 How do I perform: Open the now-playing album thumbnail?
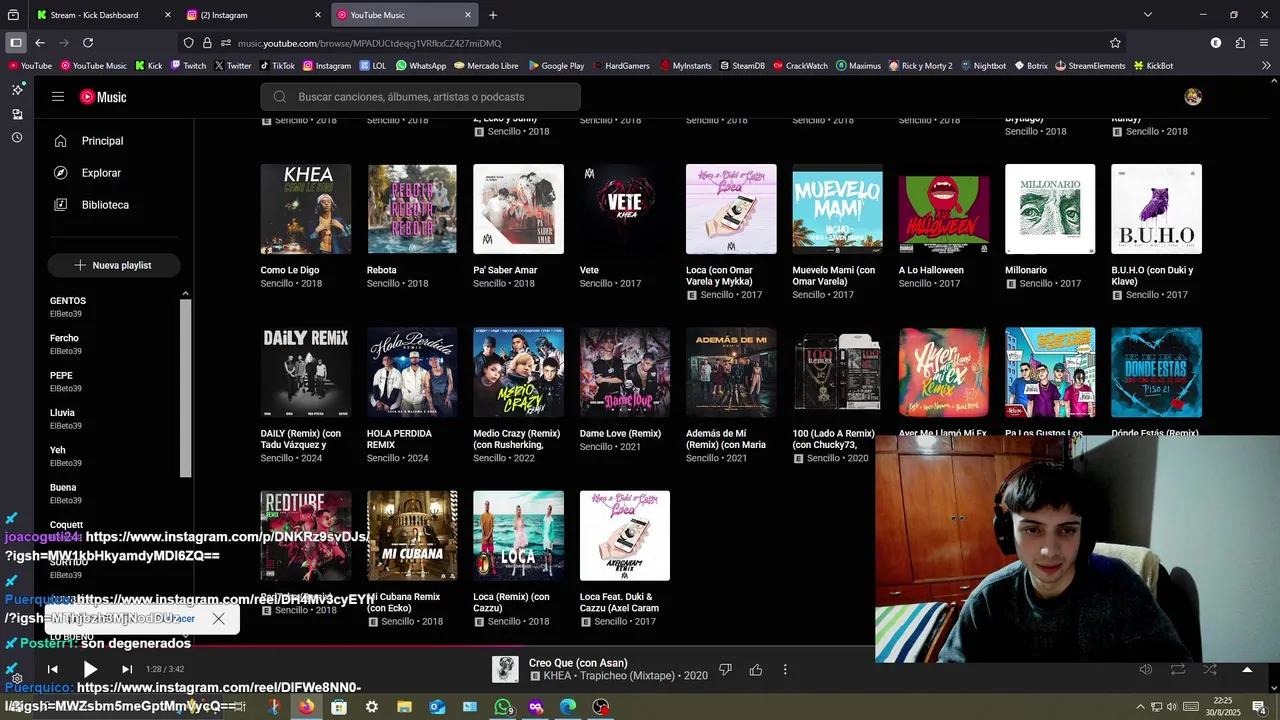click(x=505, y=669)
